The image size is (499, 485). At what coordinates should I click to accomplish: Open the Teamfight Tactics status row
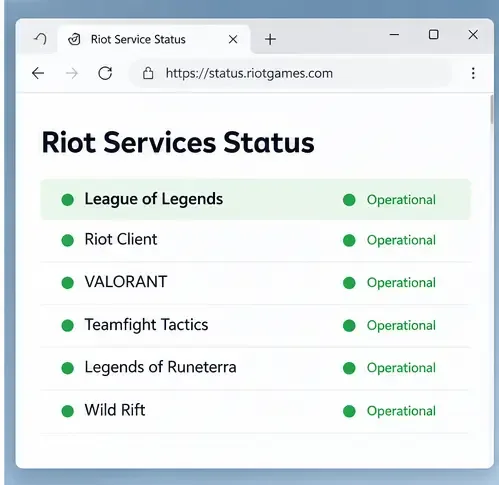point(255,326)
